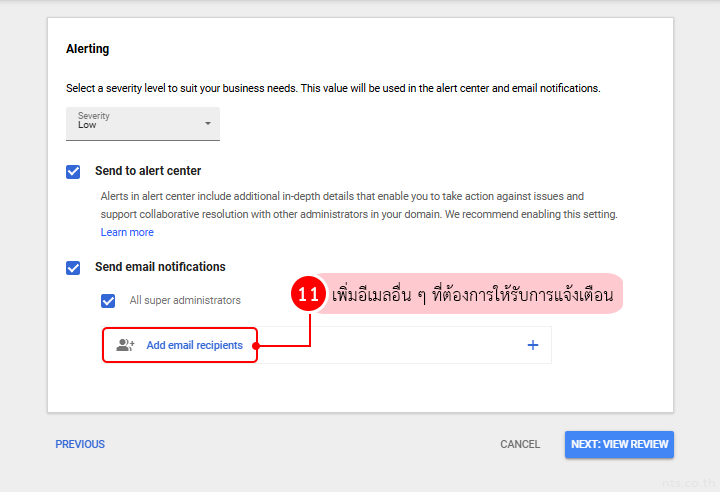720x492 pixels.
Task: Click the Severity dropdown arrow
Action: click(208, 124)
